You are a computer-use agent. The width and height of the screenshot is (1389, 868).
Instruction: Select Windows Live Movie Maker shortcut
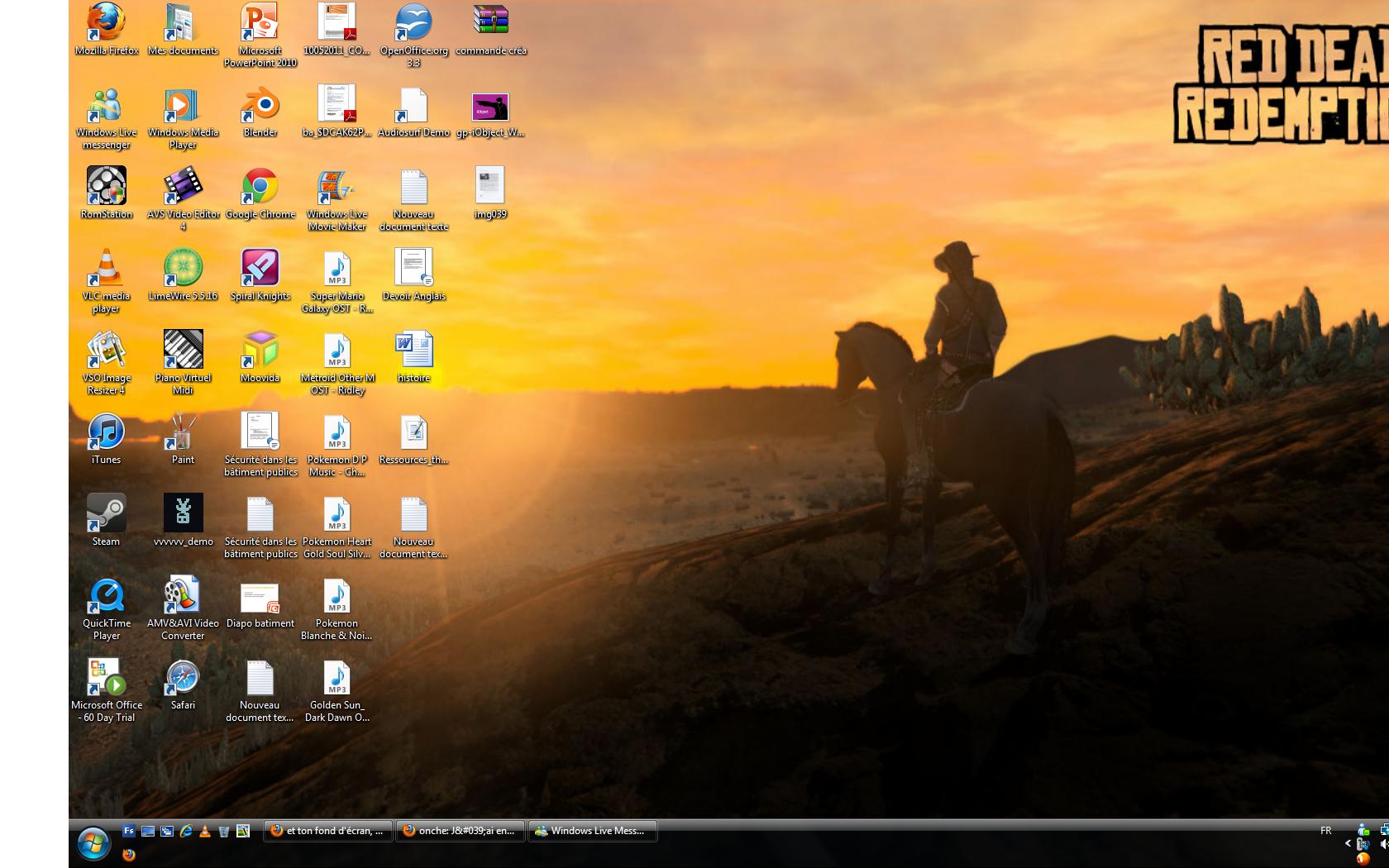pos(337,199)
